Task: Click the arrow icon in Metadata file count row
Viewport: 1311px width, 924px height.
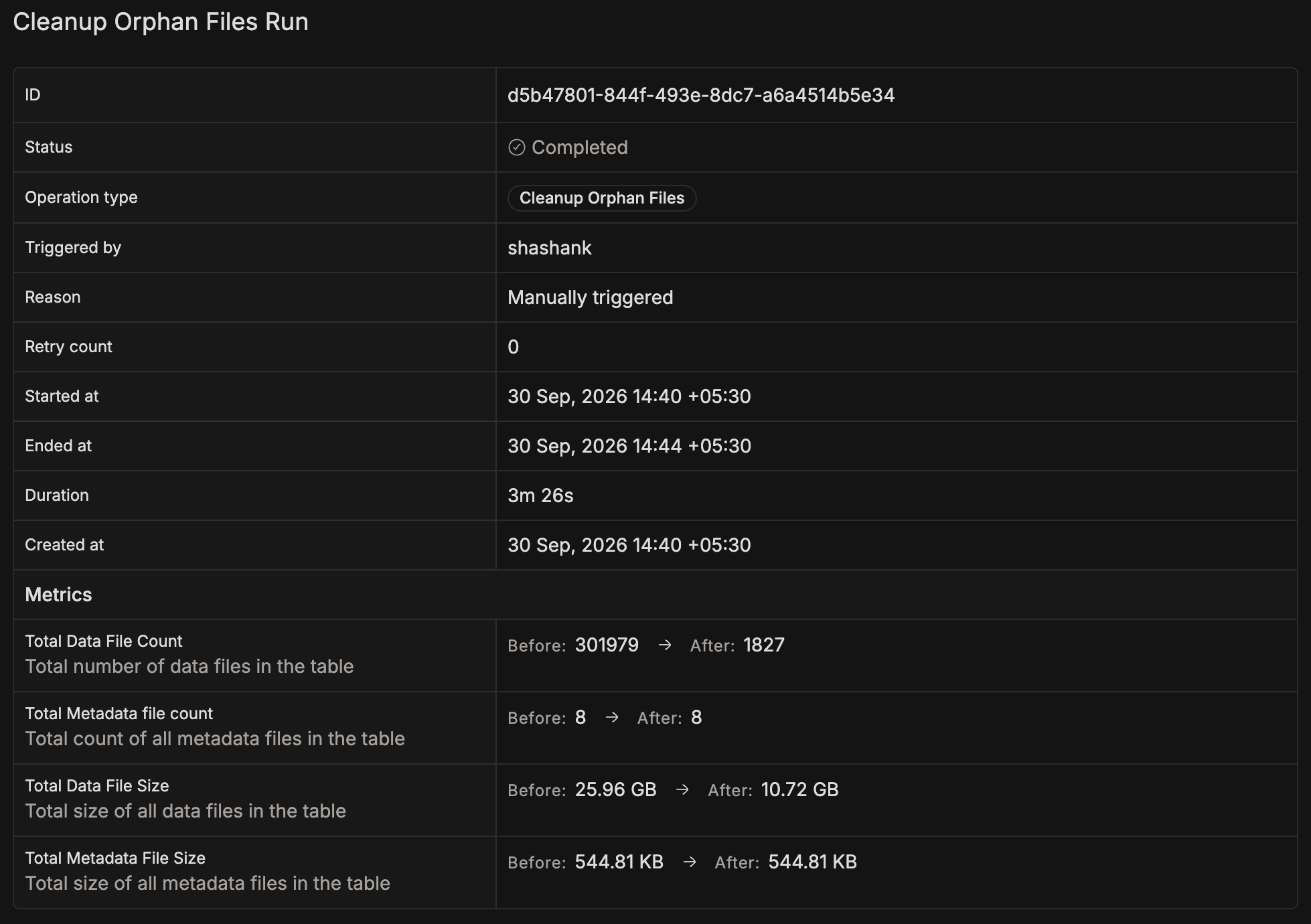Action: pyautogui.click(x=612, y=718)
